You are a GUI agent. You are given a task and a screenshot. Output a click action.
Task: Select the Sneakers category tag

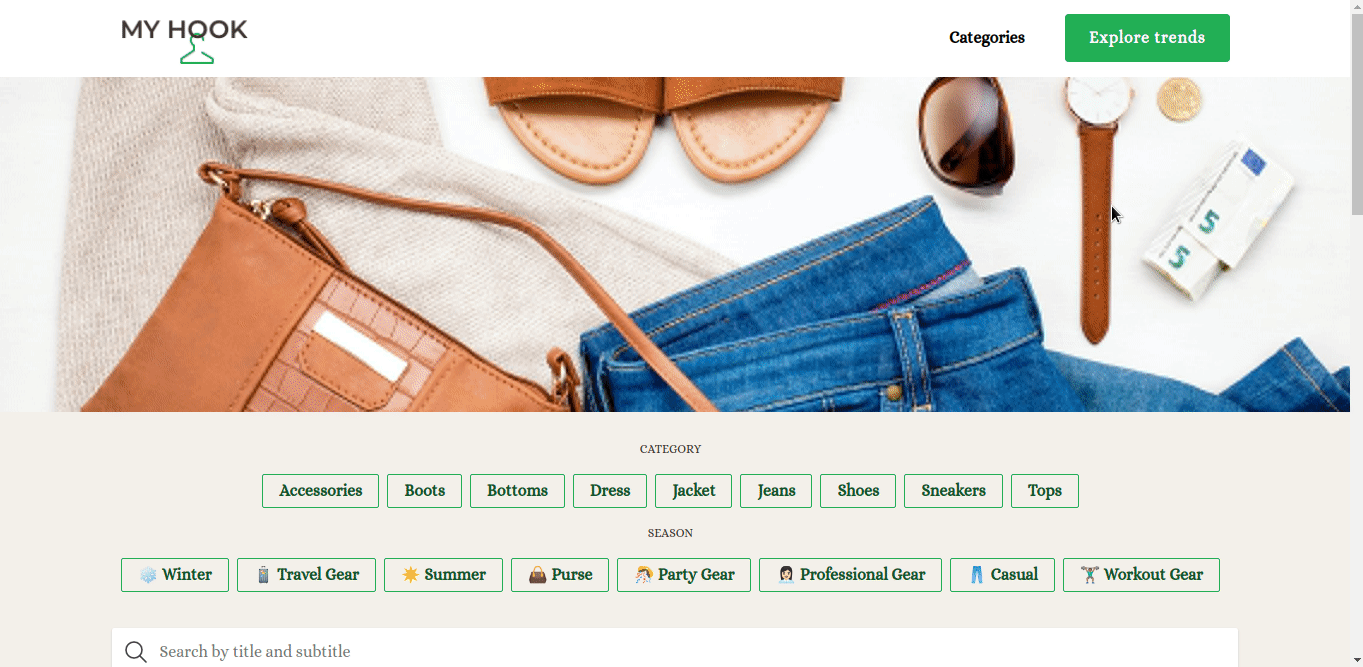click(953, 491)
